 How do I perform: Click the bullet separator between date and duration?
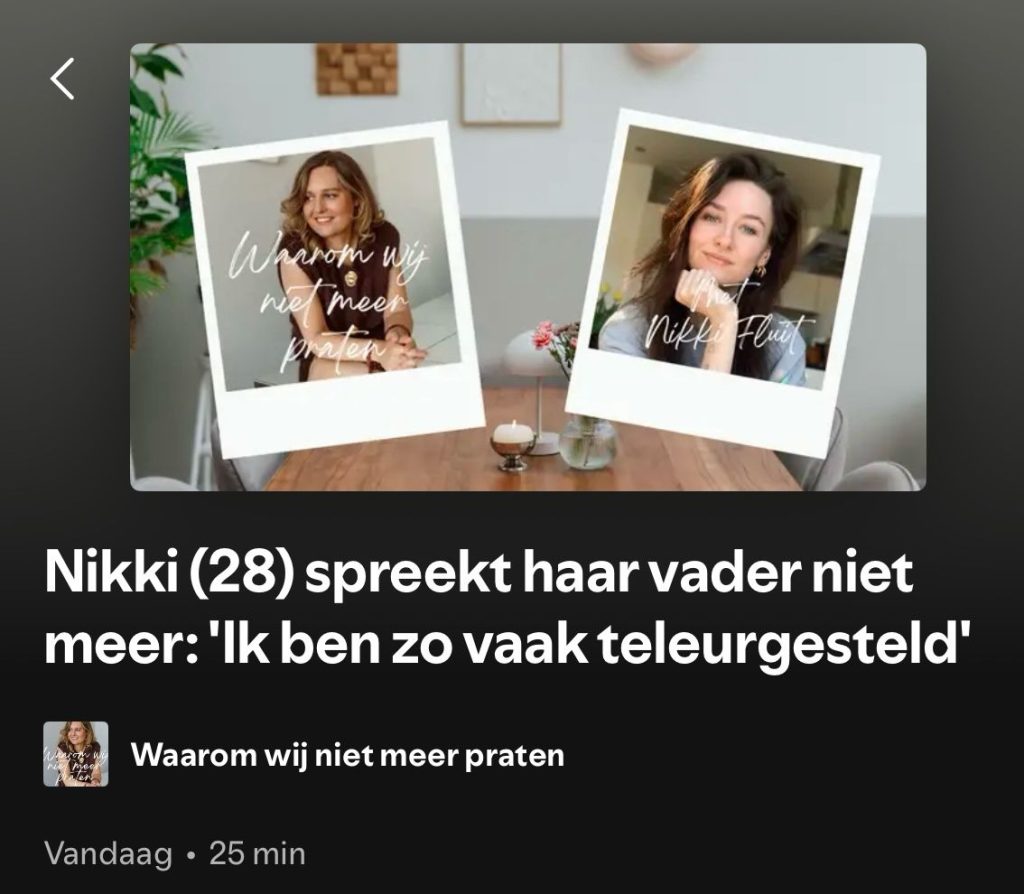pyautogui.click(x=191, y=855)
